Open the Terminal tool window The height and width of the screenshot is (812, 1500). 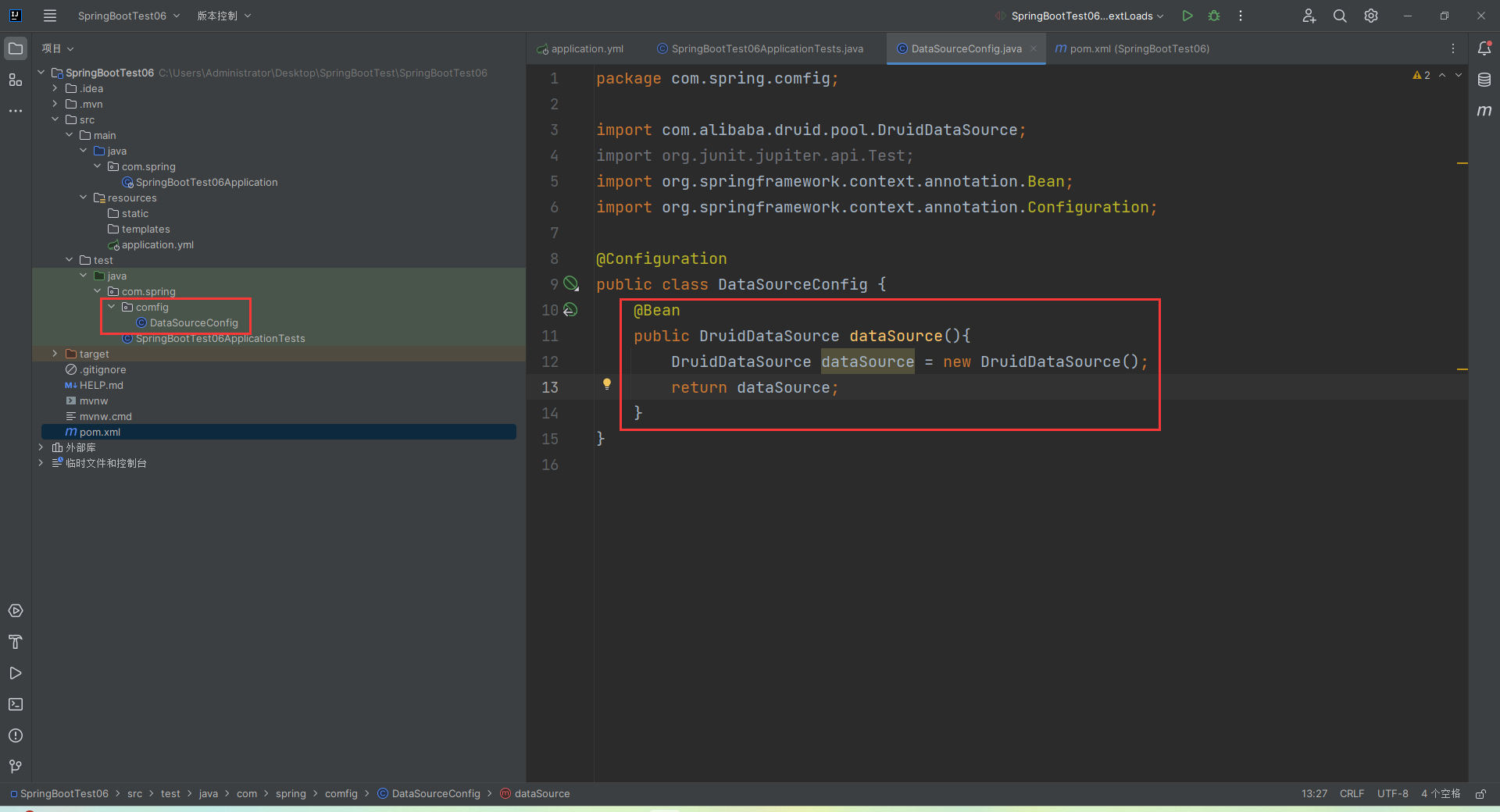pos(16,704)
